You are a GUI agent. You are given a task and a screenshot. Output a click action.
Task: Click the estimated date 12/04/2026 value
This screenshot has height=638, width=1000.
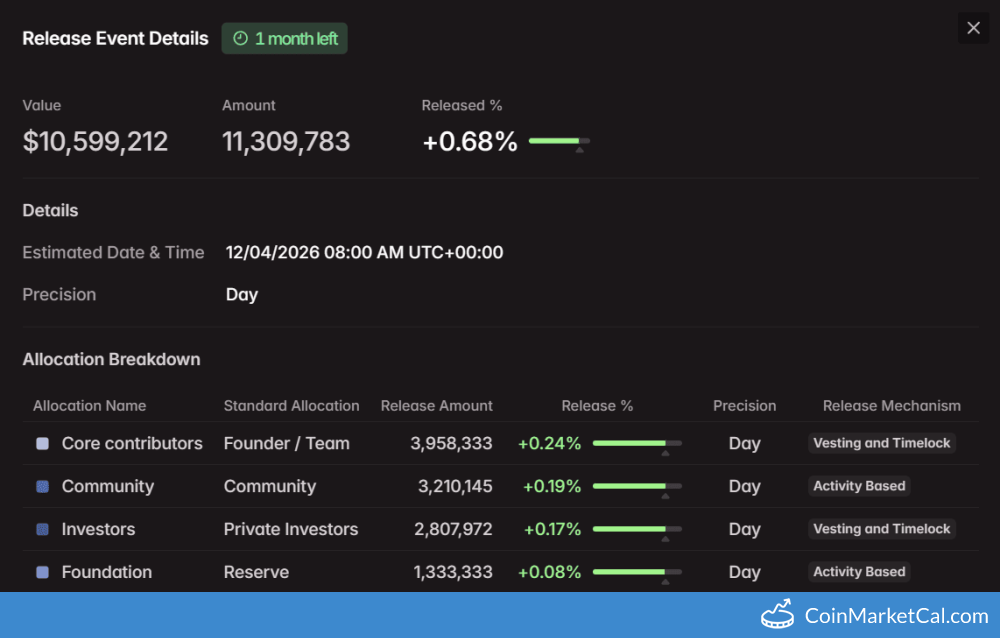click(364, 252)
